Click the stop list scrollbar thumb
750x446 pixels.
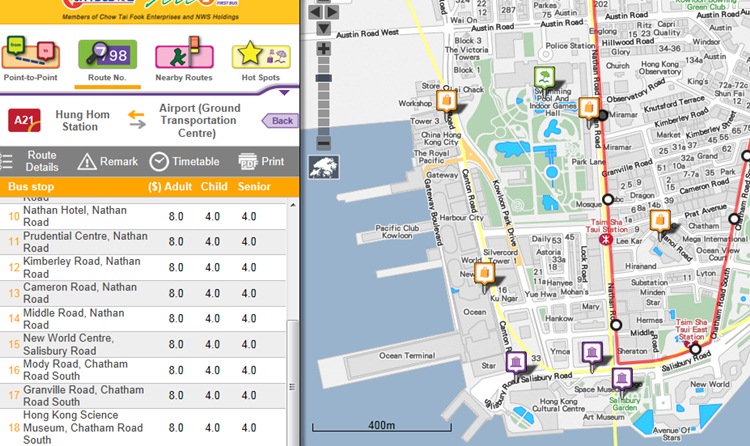click(292, 383)
